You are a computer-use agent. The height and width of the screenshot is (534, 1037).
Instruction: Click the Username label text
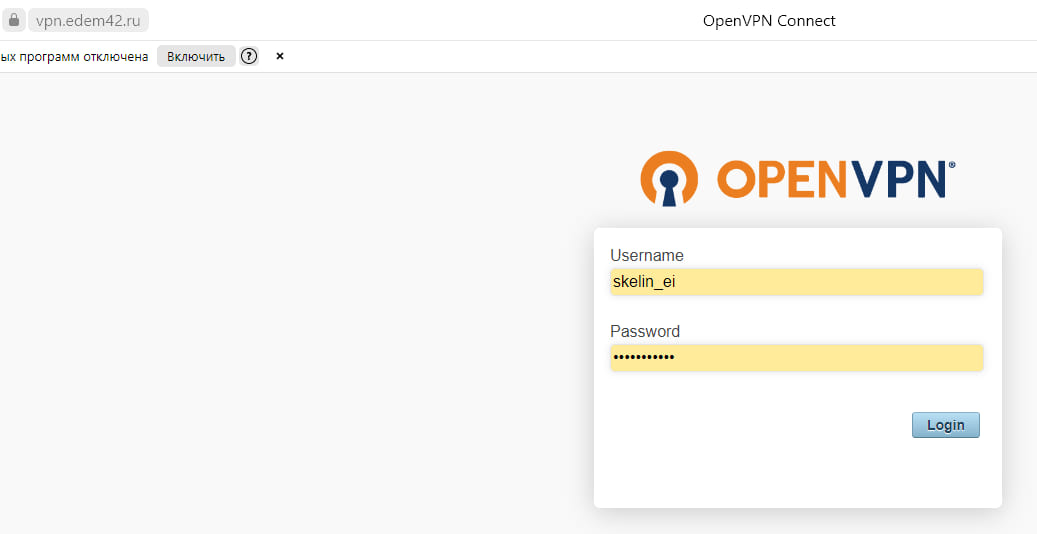(x=647, y=255)
